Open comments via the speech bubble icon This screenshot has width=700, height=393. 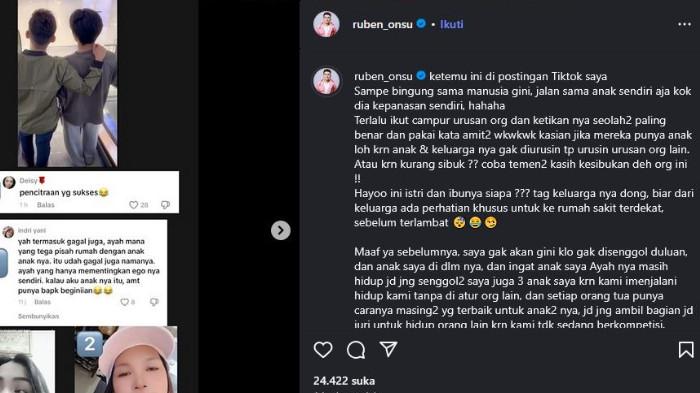click(356, 350)
